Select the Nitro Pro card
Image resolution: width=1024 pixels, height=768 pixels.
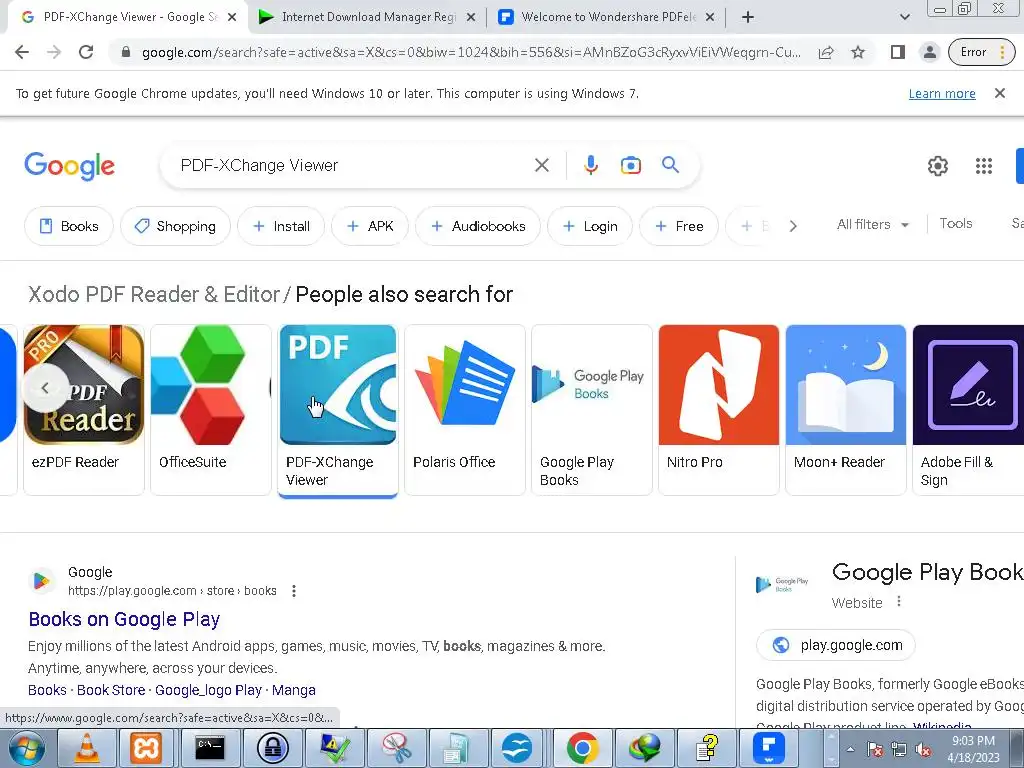point(718,409)
